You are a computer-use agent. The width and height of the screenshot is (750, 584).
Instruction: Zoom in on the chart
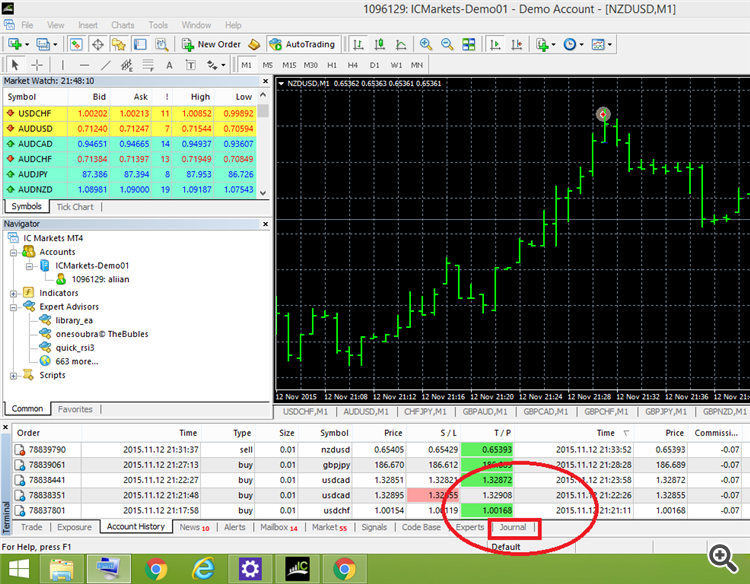pyautogui.click(x=426, y=44)
